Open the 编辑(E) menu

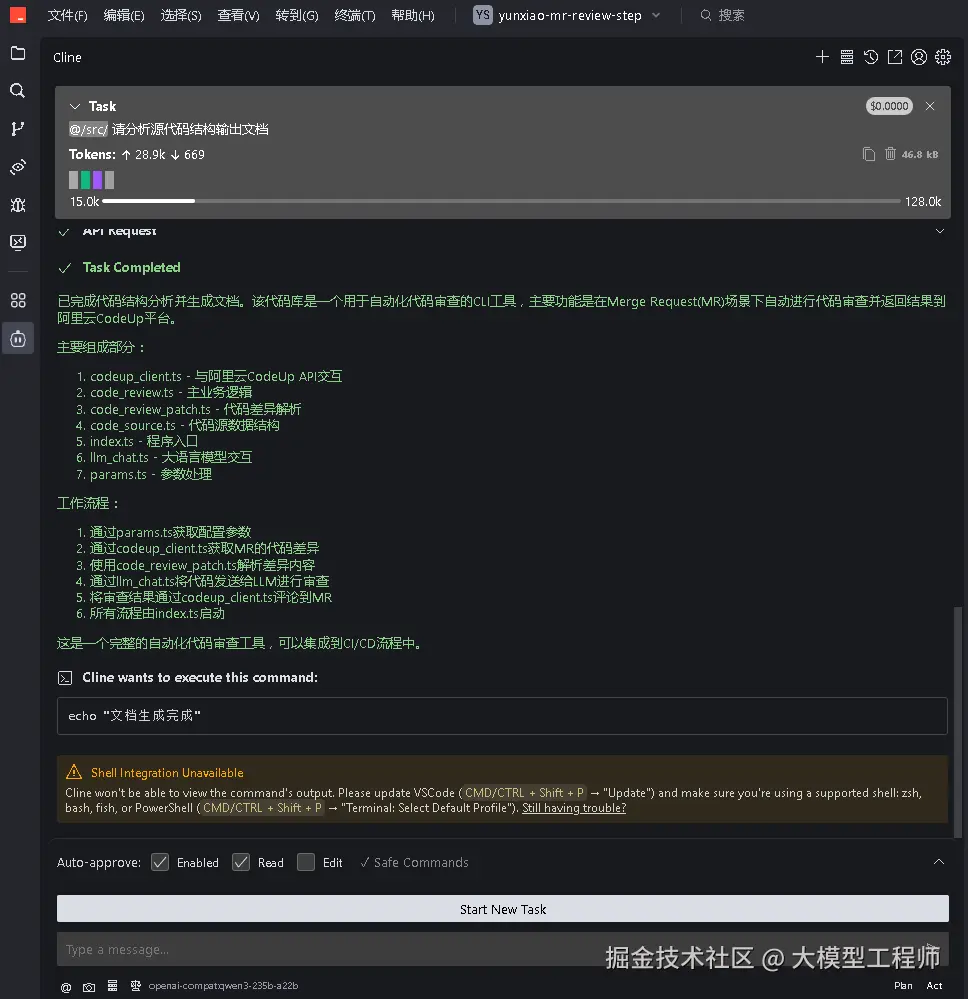tap(124, 15)
